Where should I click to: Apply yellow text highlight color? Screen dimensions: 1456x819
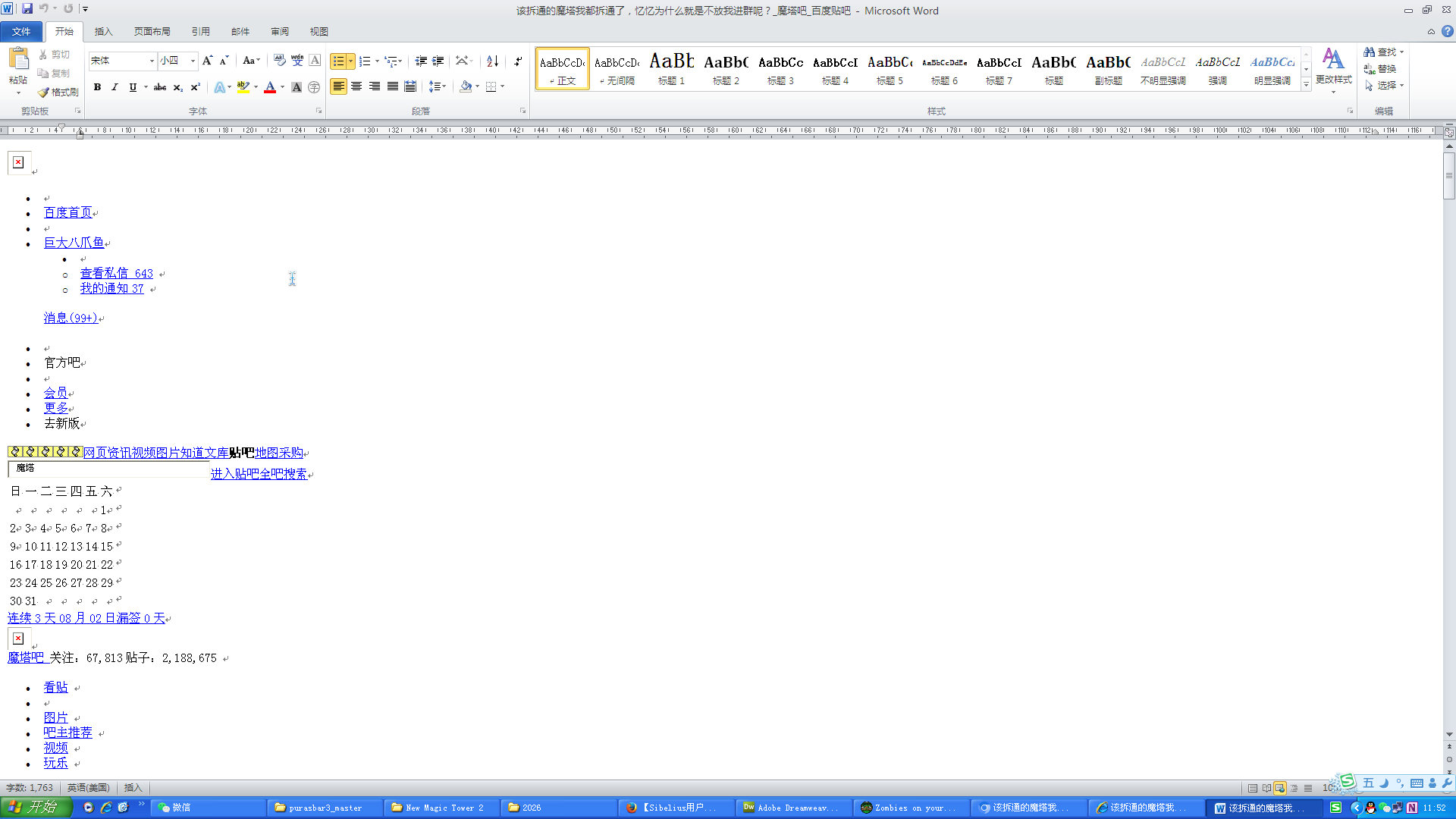pyautogui.click(x=243, y=87)
